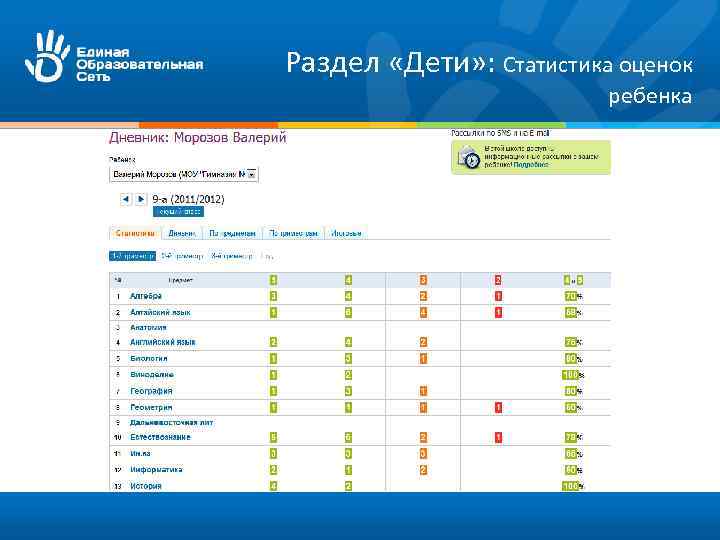720x540 pixels.
Task: Open the Подробнее link in mailing notice
Action: tap(531, 164)
